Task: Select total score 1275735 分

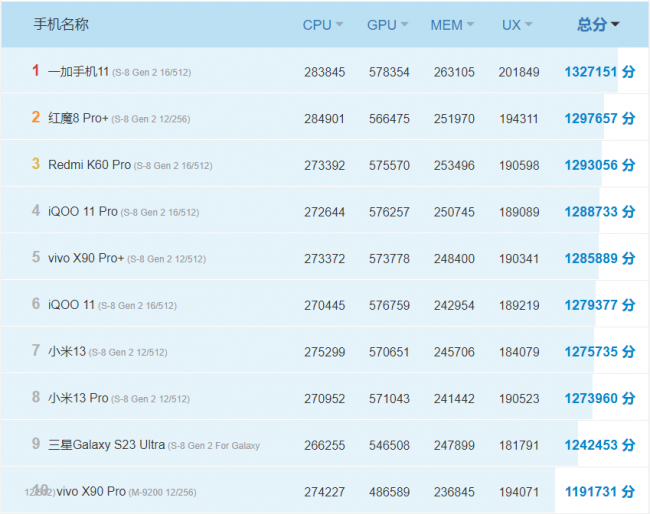Action: 599,352
